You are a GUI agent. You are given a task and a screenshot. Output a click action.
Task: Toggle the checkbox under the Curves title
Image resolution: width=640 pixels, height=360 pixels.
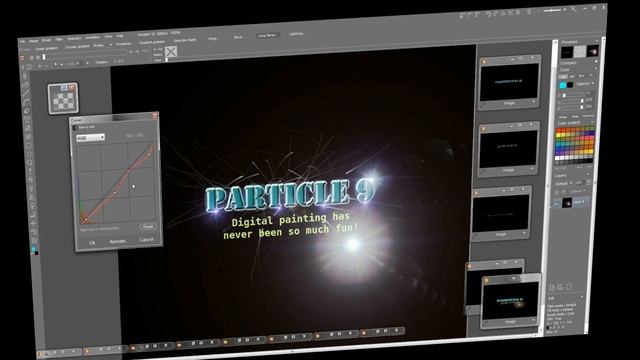75,128
